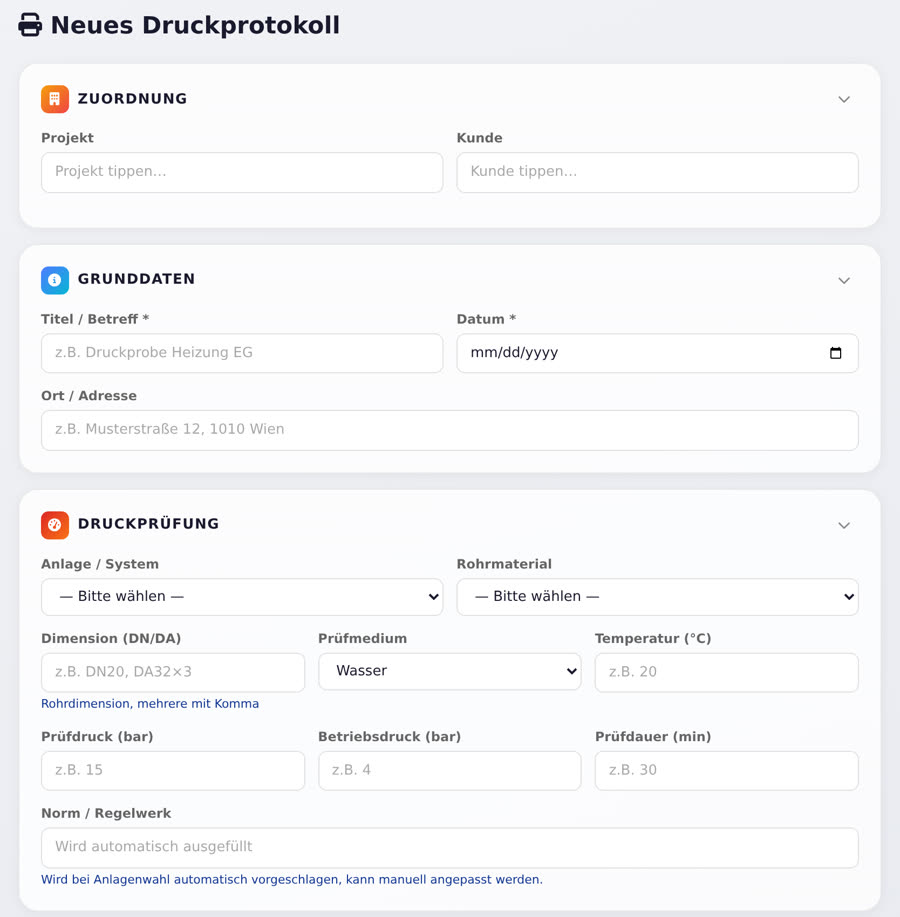This screenshot has height=917, width=900.
Task: Select the Temperatur (°C) input
Action: click(726, 673)
